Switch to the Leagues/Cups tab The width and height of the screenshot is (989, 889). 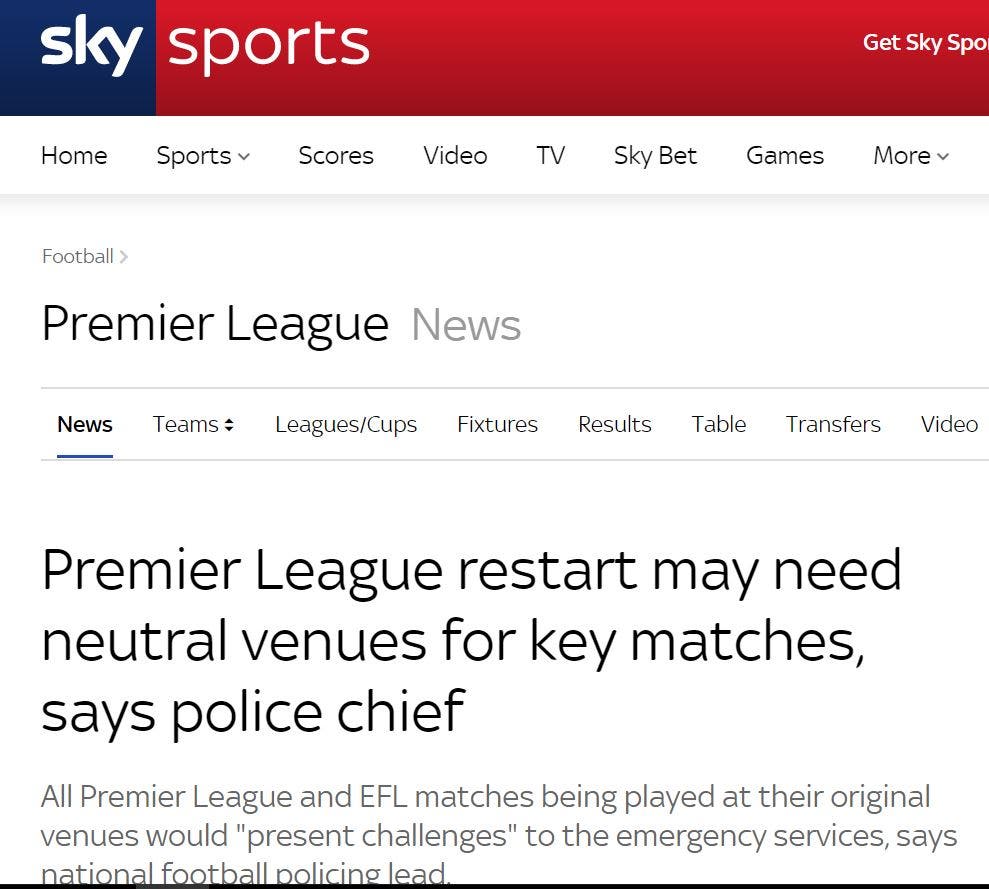[346, 425]
